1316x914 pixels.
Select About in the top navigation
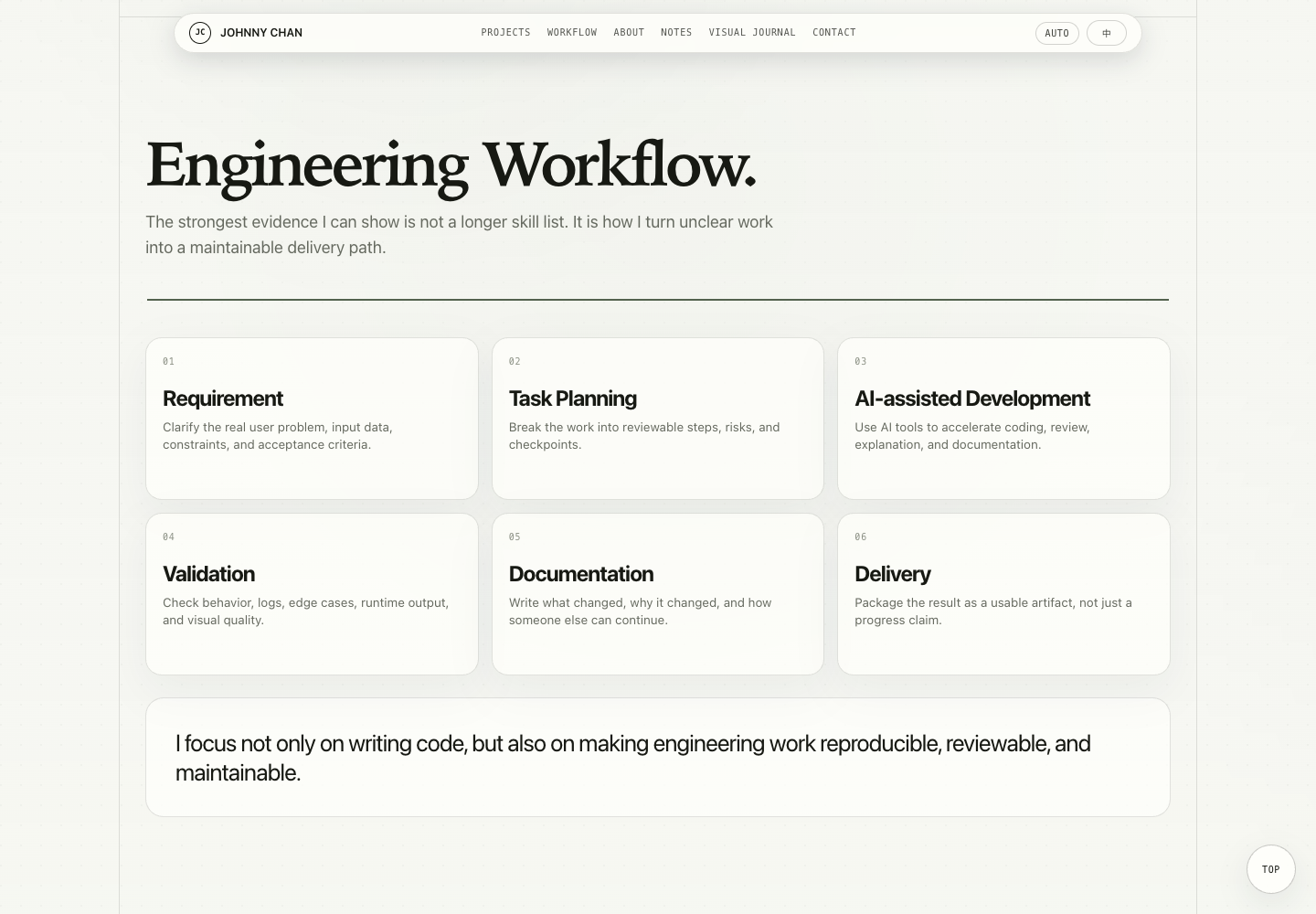629,33
